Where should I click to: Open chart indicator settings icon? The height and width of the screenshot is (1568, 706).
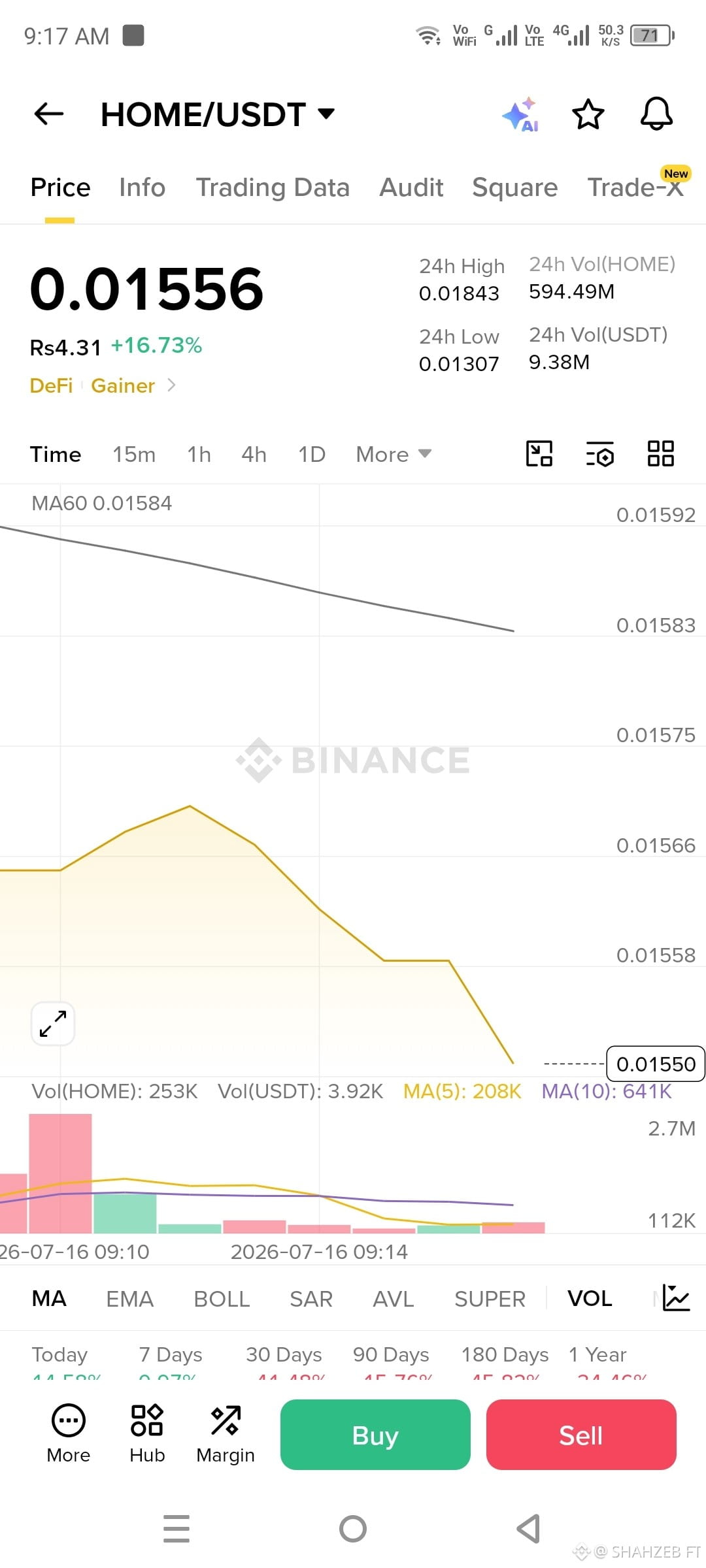(x=599, y=453)
